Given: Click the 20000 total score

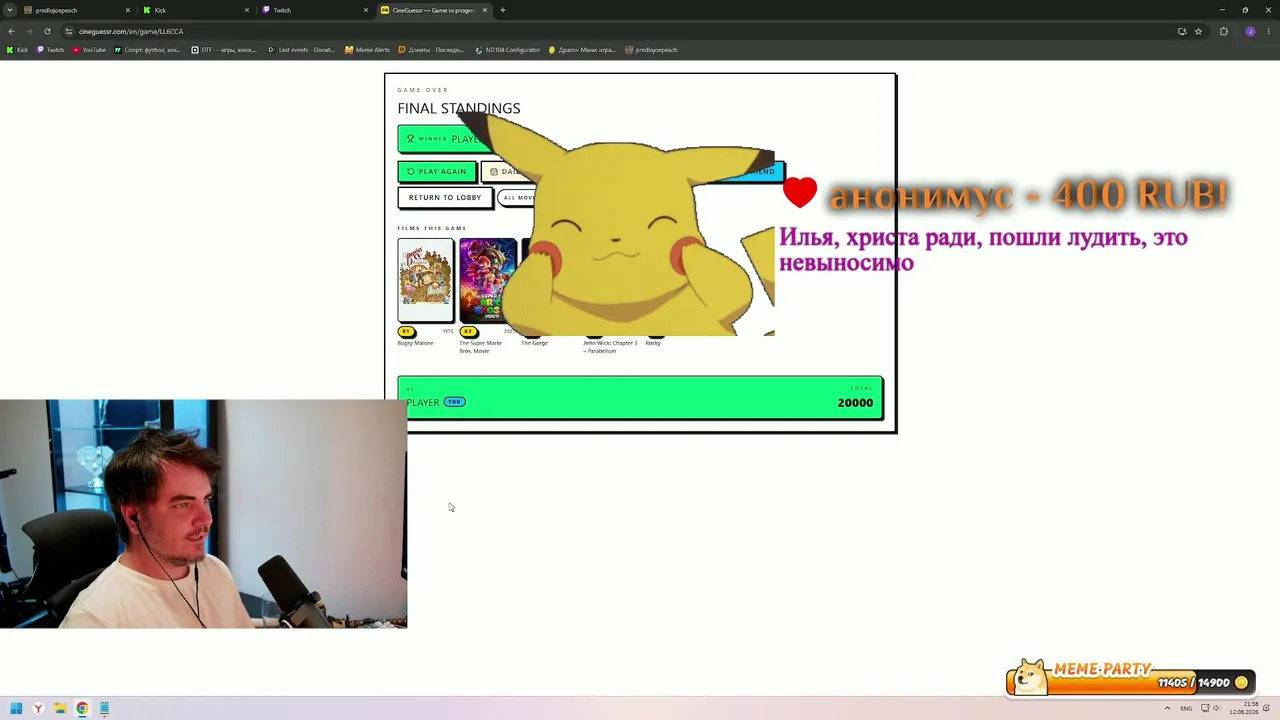Looking at the screenshot, I should pyautogui.click(x=855, y=402).
